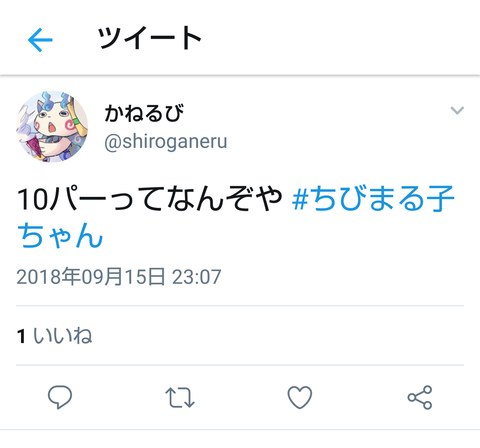Open かねるび's profile picture

click(52, 127)
